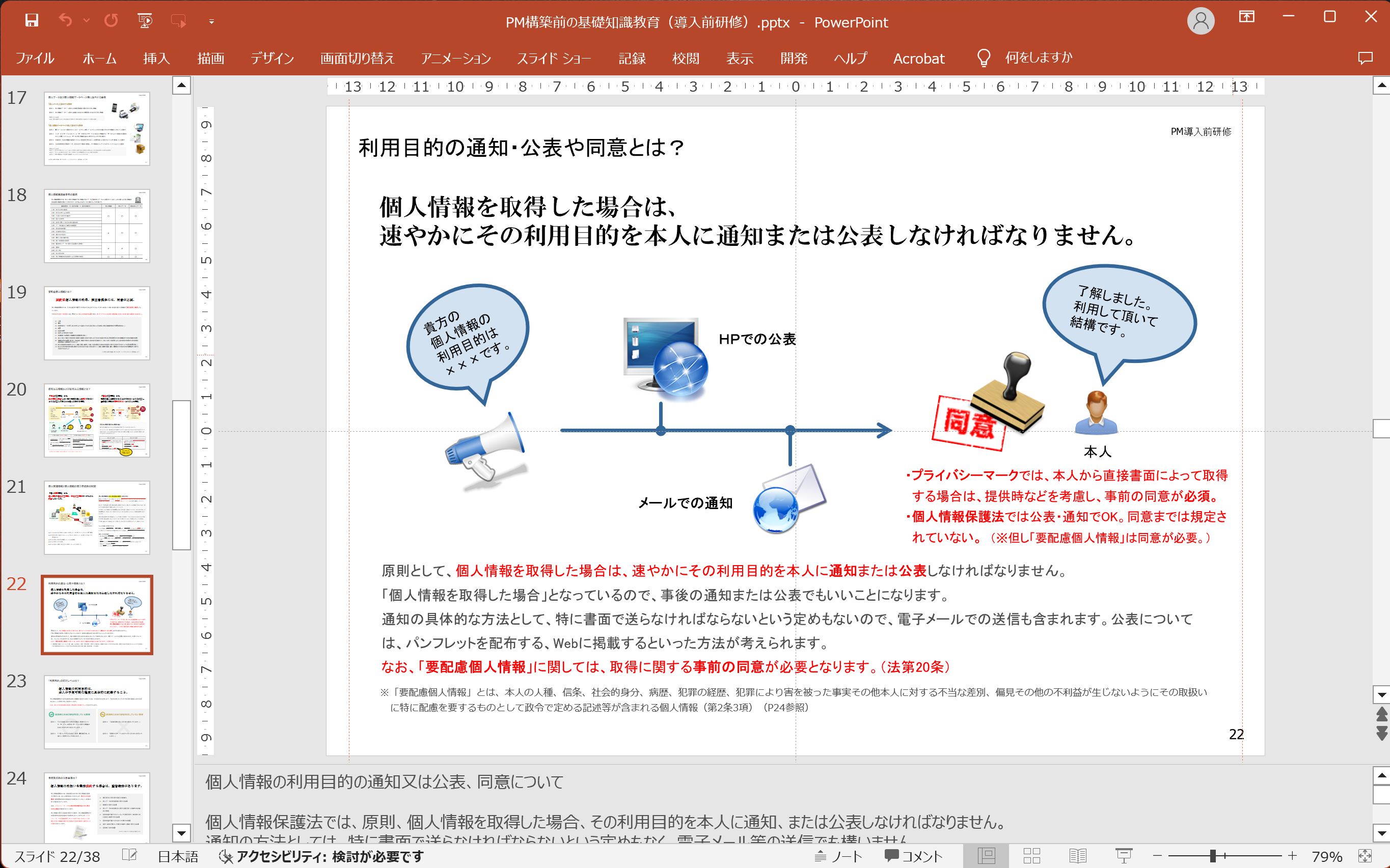The height and width of the screenshot is (868, 1390).
Task: Go to next slide double-arrow button
Action: point(1381,733)
